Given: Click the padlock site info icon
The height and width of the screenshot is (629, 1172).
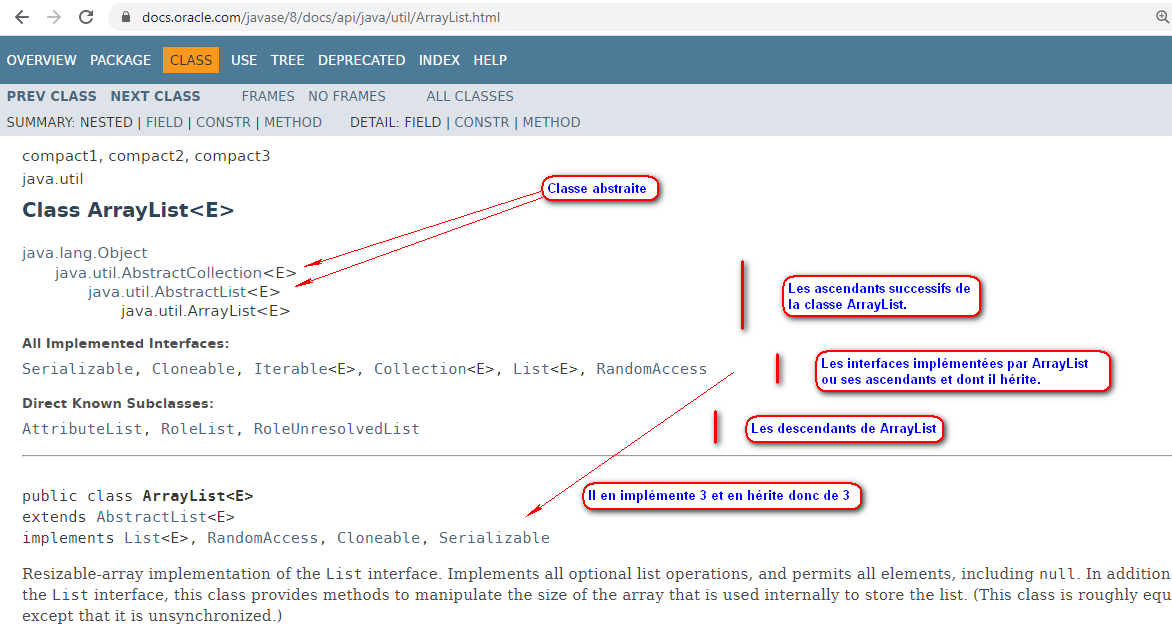Looking at the screenshot, I should [x=125, y=18].
